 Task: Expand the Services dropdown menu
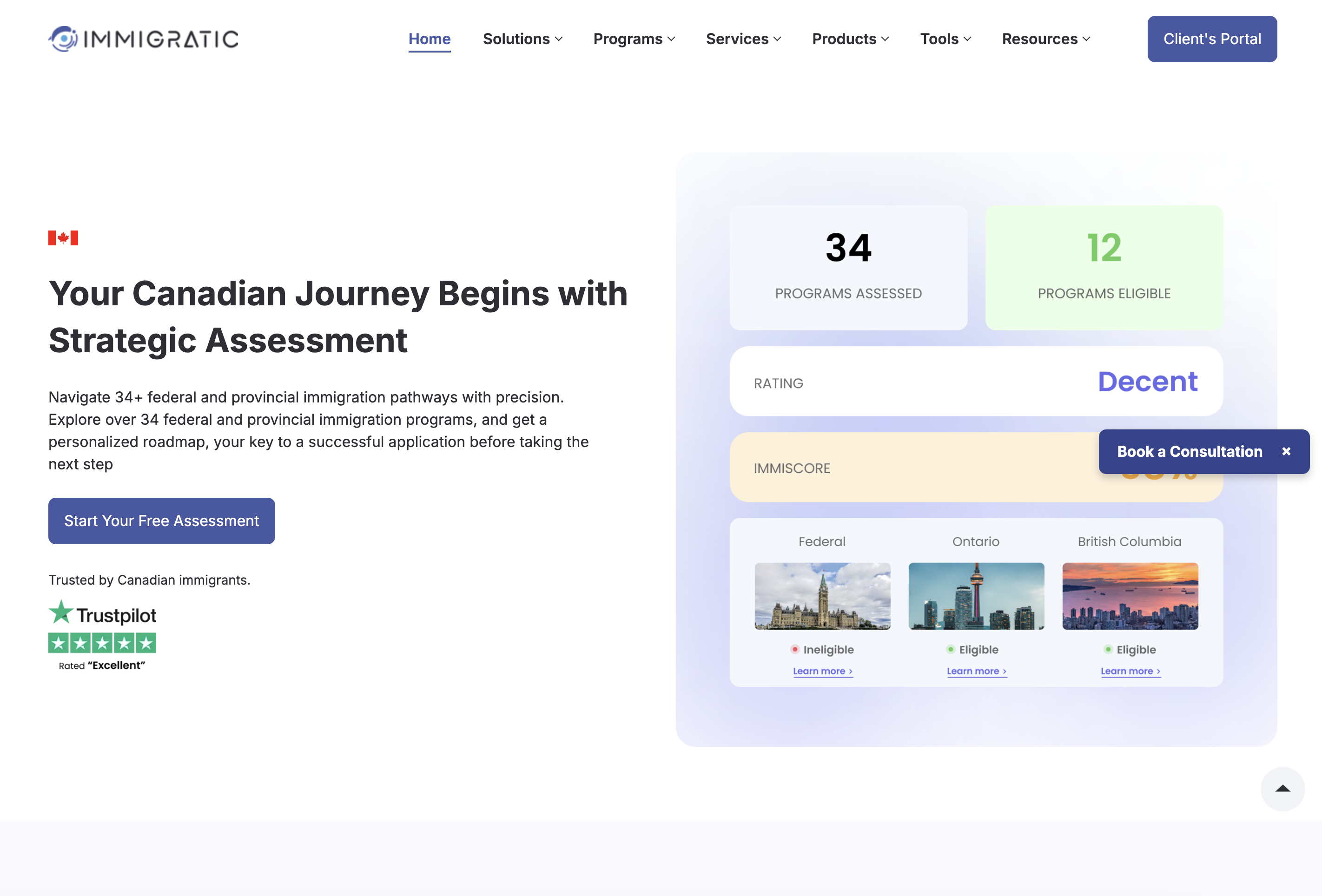tap(743, 39)
